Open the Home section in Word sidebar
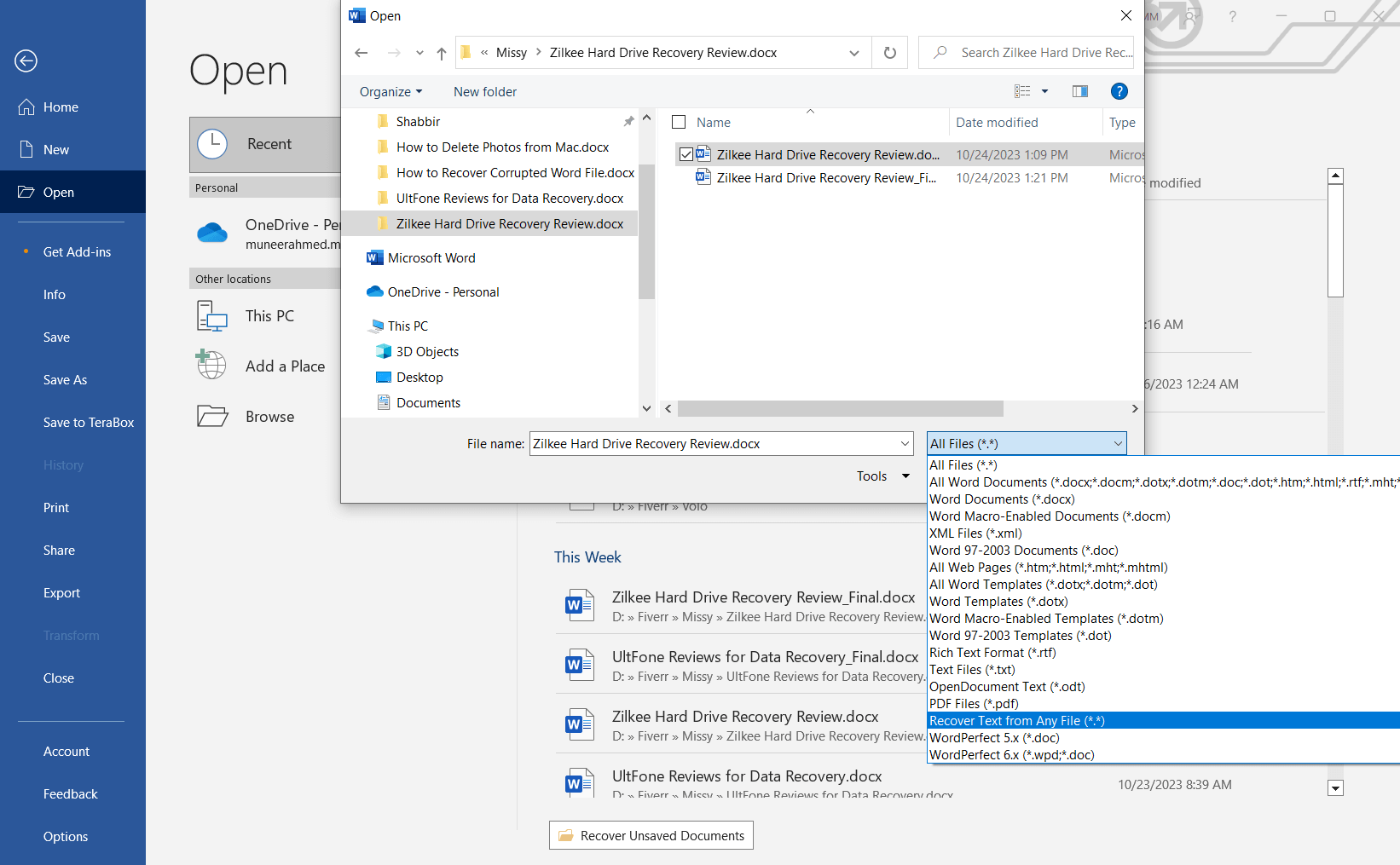Viewport: 1400px width, 865px height. coord(60,107)
